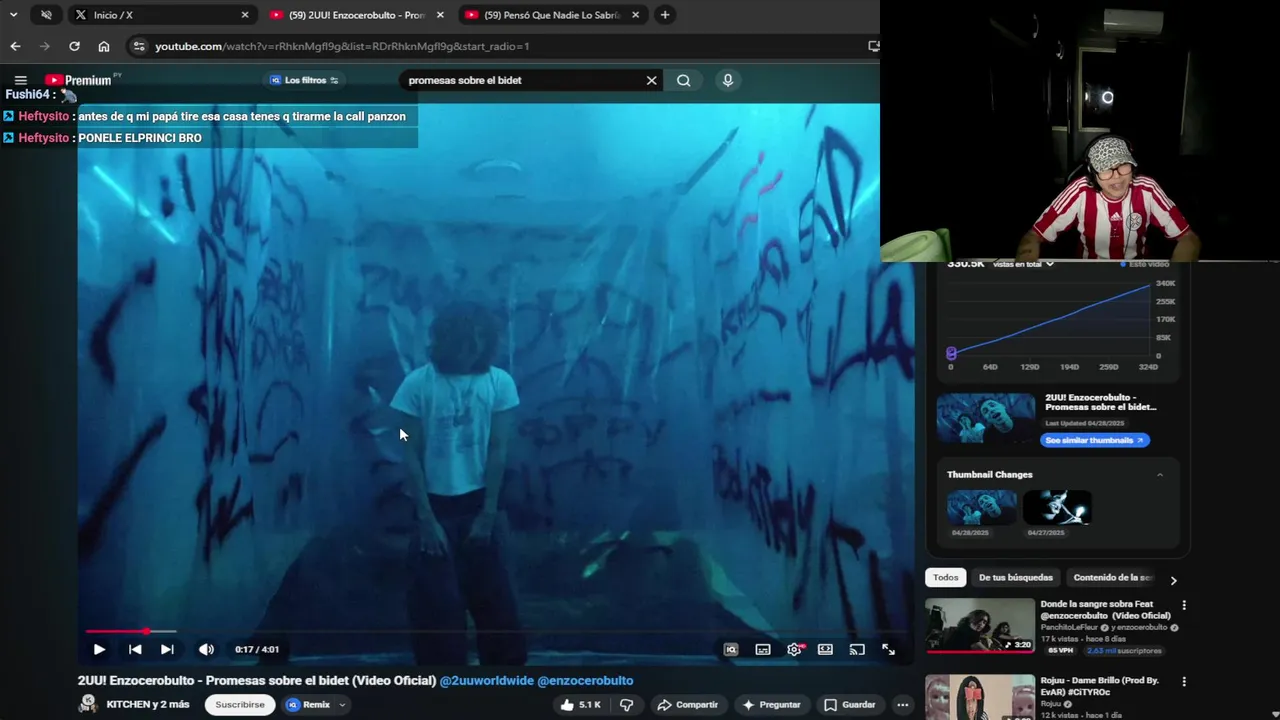The height and width of the screenshot is (720, 1280).
Task: Go to YouTube Premium home logo
Action: click(x=78, y=80)
